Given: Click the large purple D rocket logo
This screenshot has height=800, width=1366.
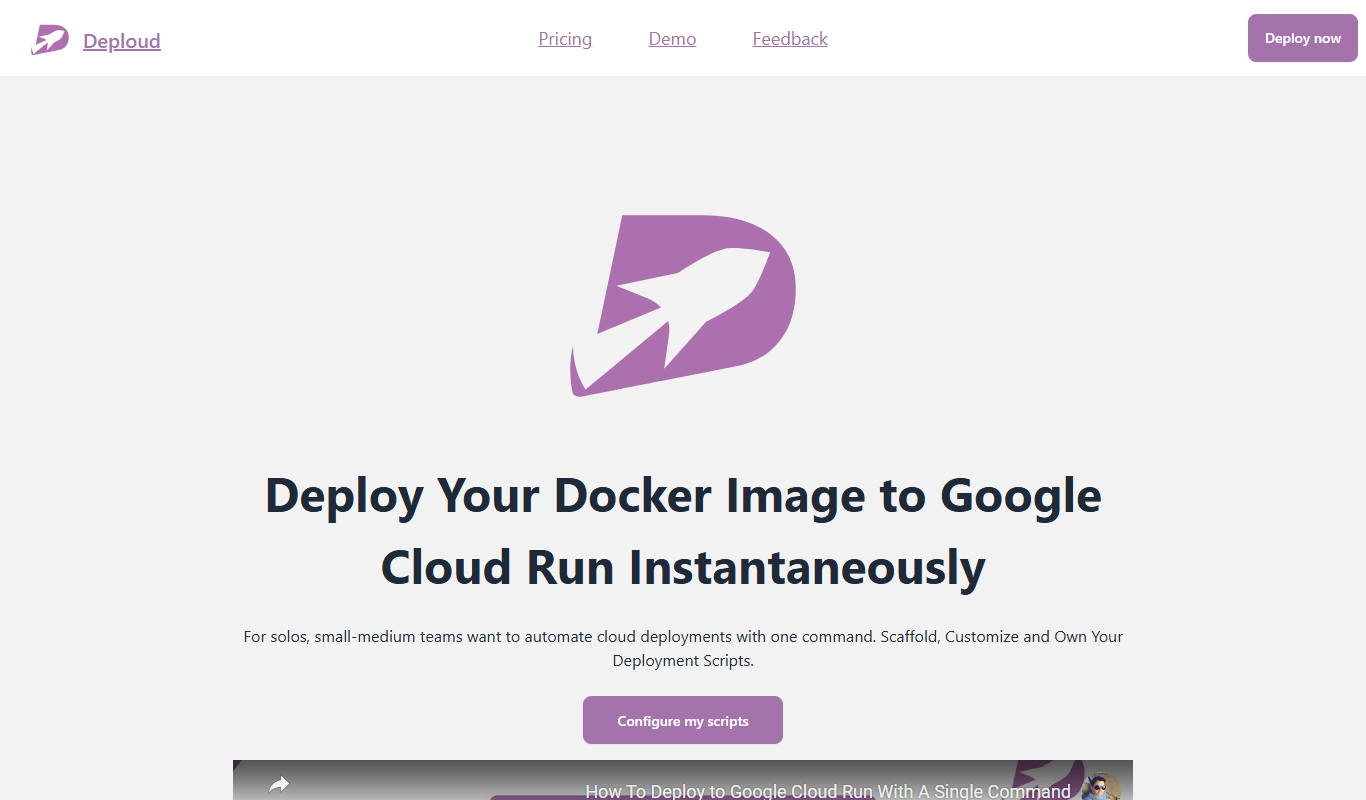Looking at the screenshot, I should (x=683, y=306).
